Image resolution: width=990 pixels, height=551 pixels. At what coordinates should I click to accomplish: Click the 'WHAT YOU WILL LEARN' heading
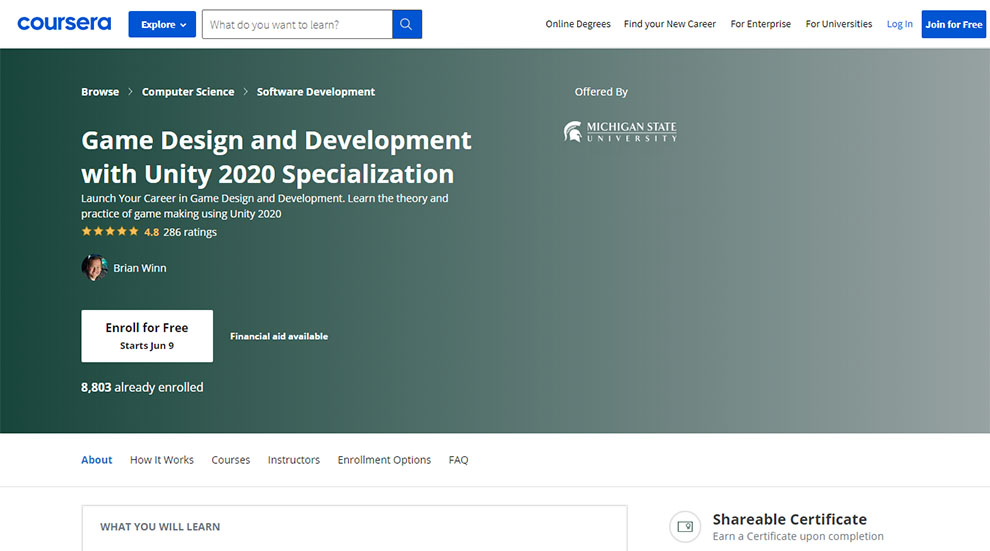pyautogui.click(x=160, y=526)
